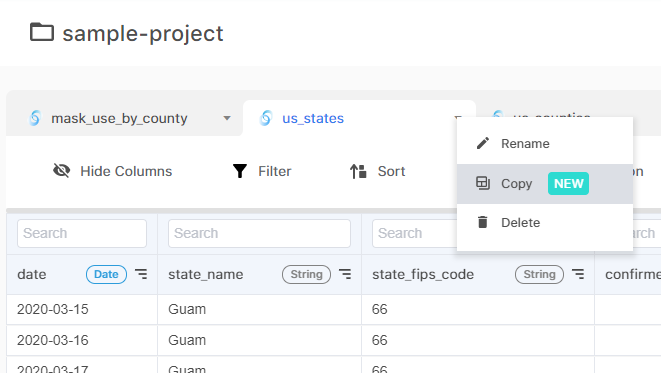Click the Date type badge on date column
The height and width of the screenshot is (373, 661).
click(106, 274)
